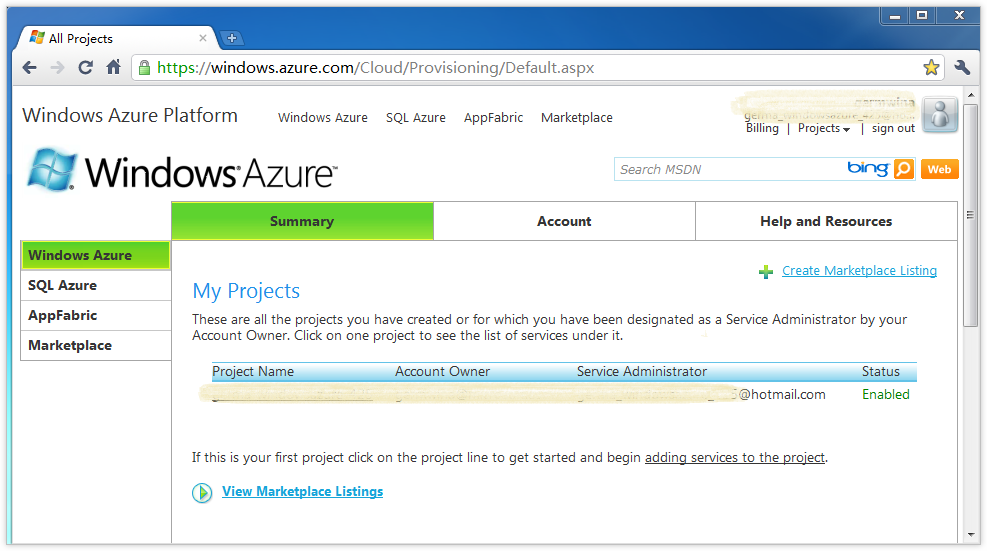Click green plus icon for marketplace listing
Viewport: 987px width, 551px height.
(766, 271)
